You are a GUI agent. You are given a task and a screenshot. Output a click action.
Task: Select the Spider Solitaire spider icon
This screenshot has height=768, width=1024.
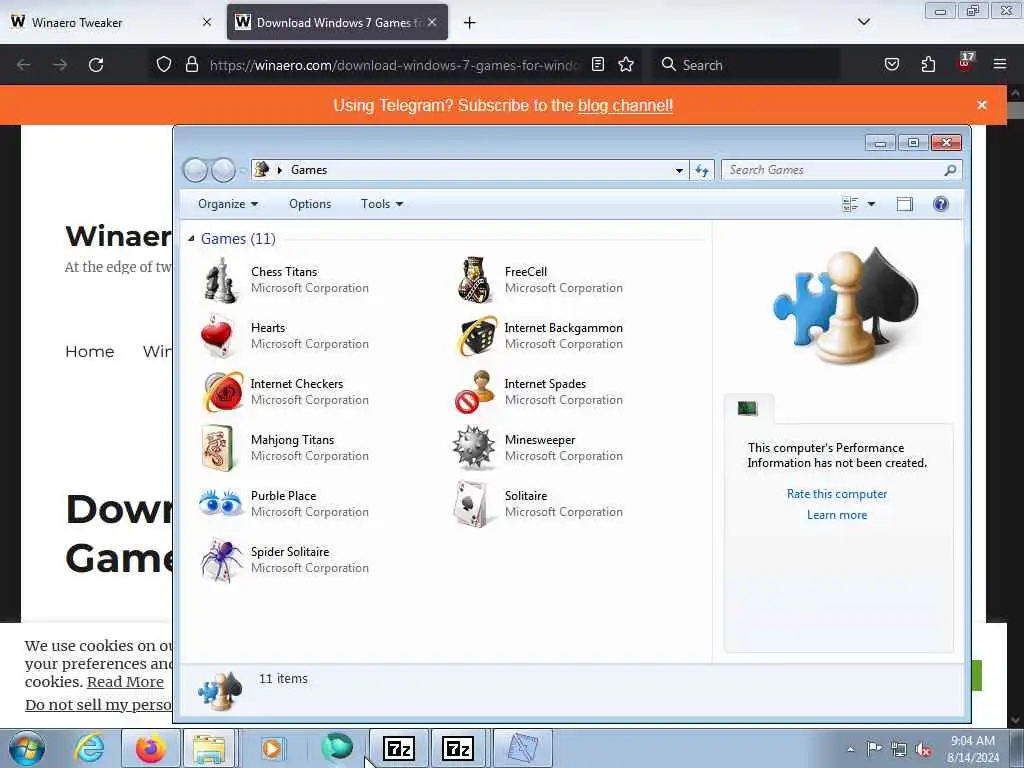(x=221, y=560)
